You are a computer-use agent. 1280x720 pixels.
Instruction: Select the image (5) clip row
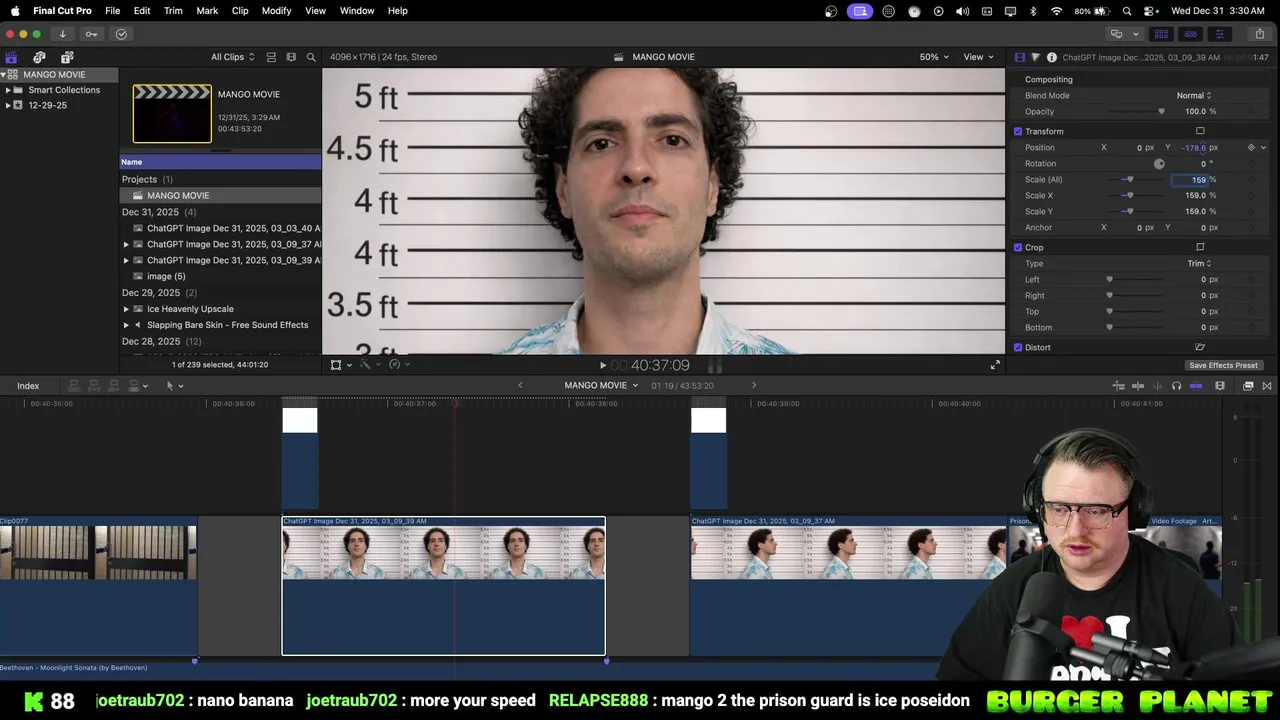[221, 276]
